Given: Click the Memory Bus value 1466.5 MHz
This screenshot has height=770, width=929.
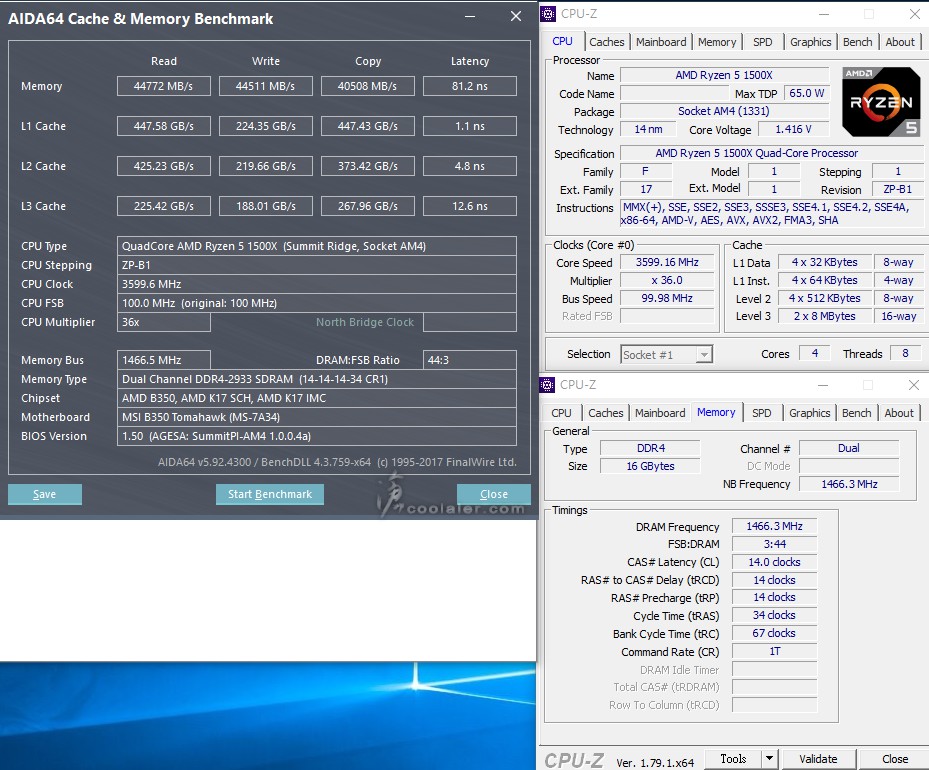Looking at the screenshot, I should 164,360.
